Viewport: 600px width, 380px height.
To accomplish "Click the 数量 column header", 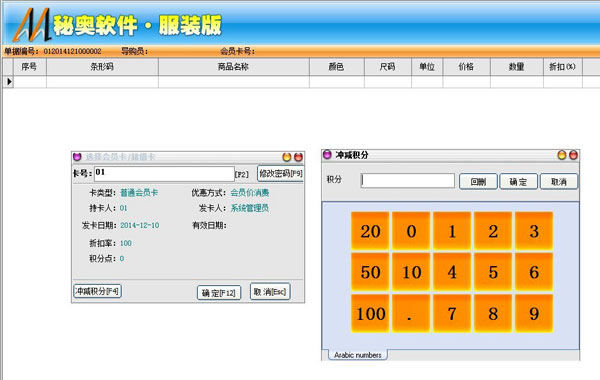I will (517, 67).
